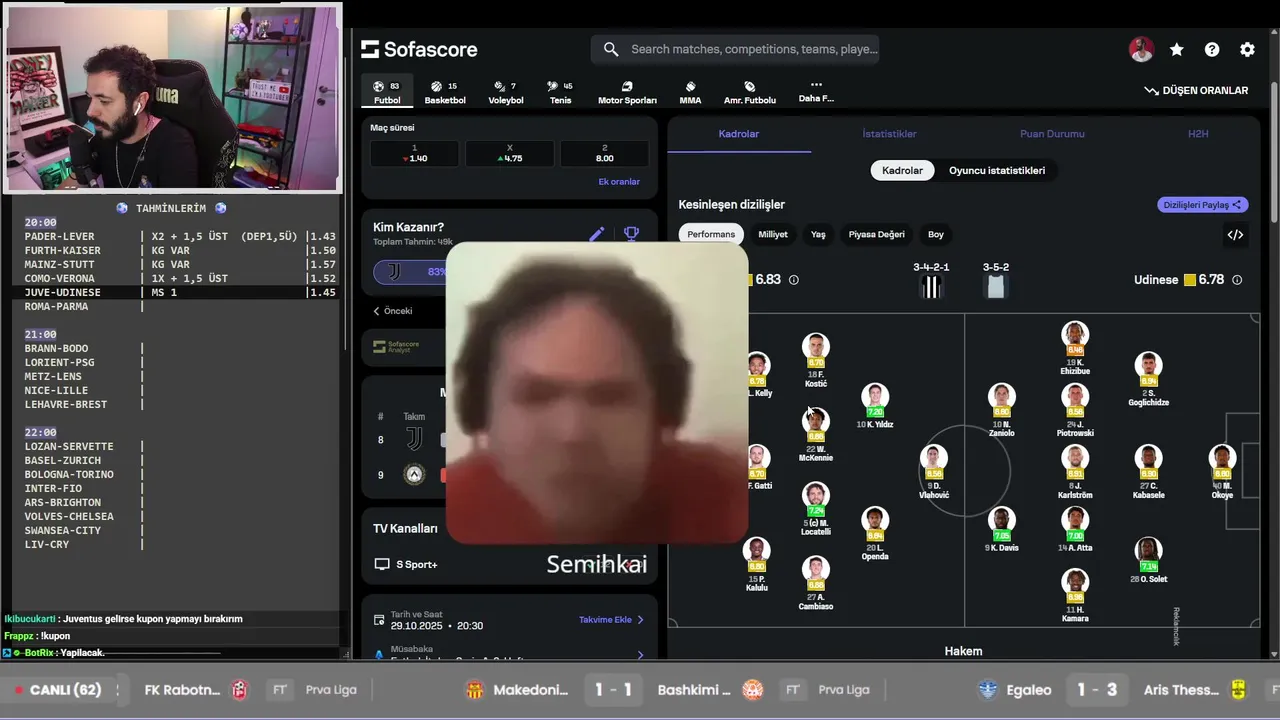Switch to the İstatistikler tab
1280x720 pixels.
[x=889, y=134]
